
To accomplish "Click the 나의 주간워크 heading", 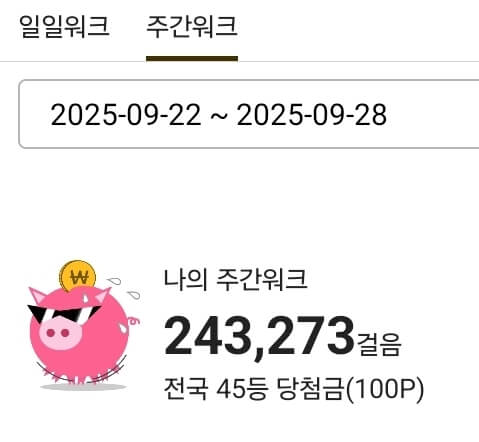I will (235, 280).
